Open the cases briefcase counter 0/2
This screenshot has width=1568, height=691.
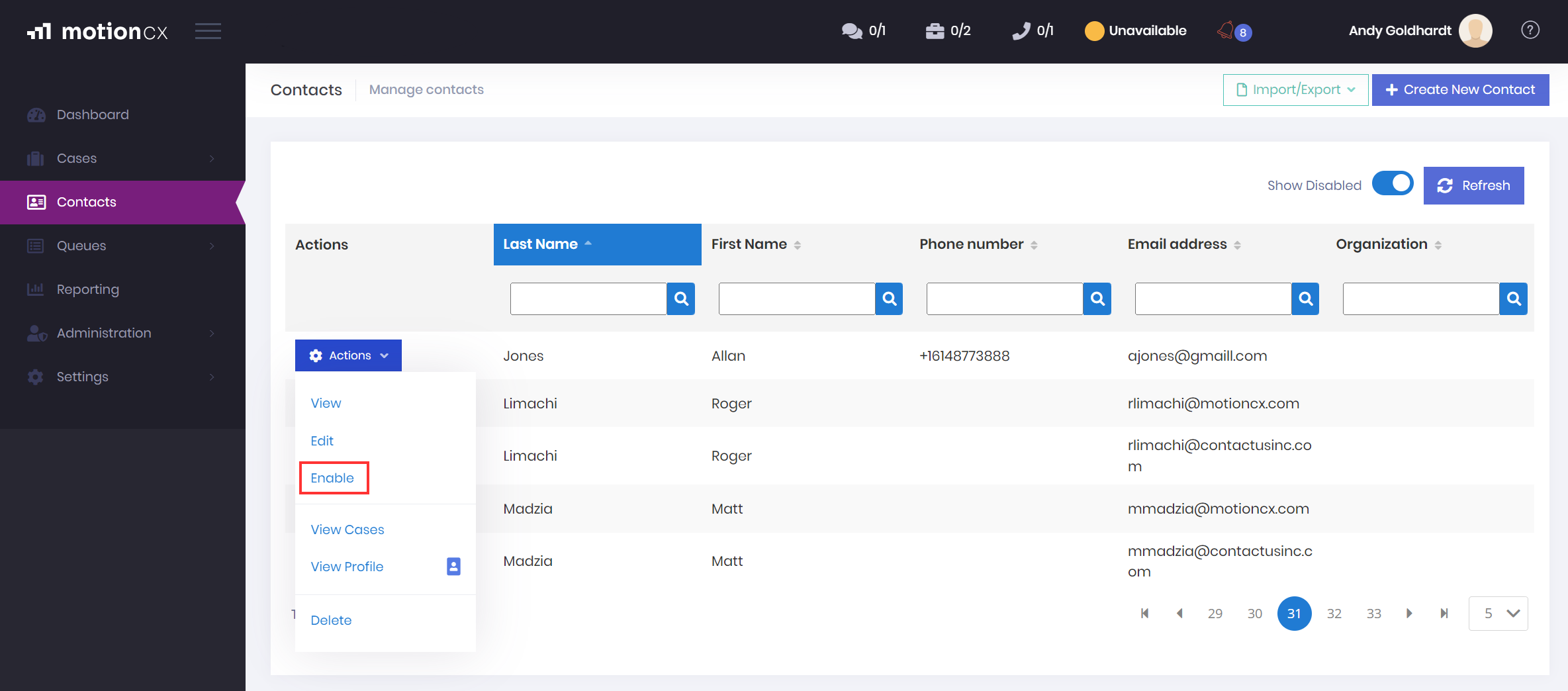948,30
